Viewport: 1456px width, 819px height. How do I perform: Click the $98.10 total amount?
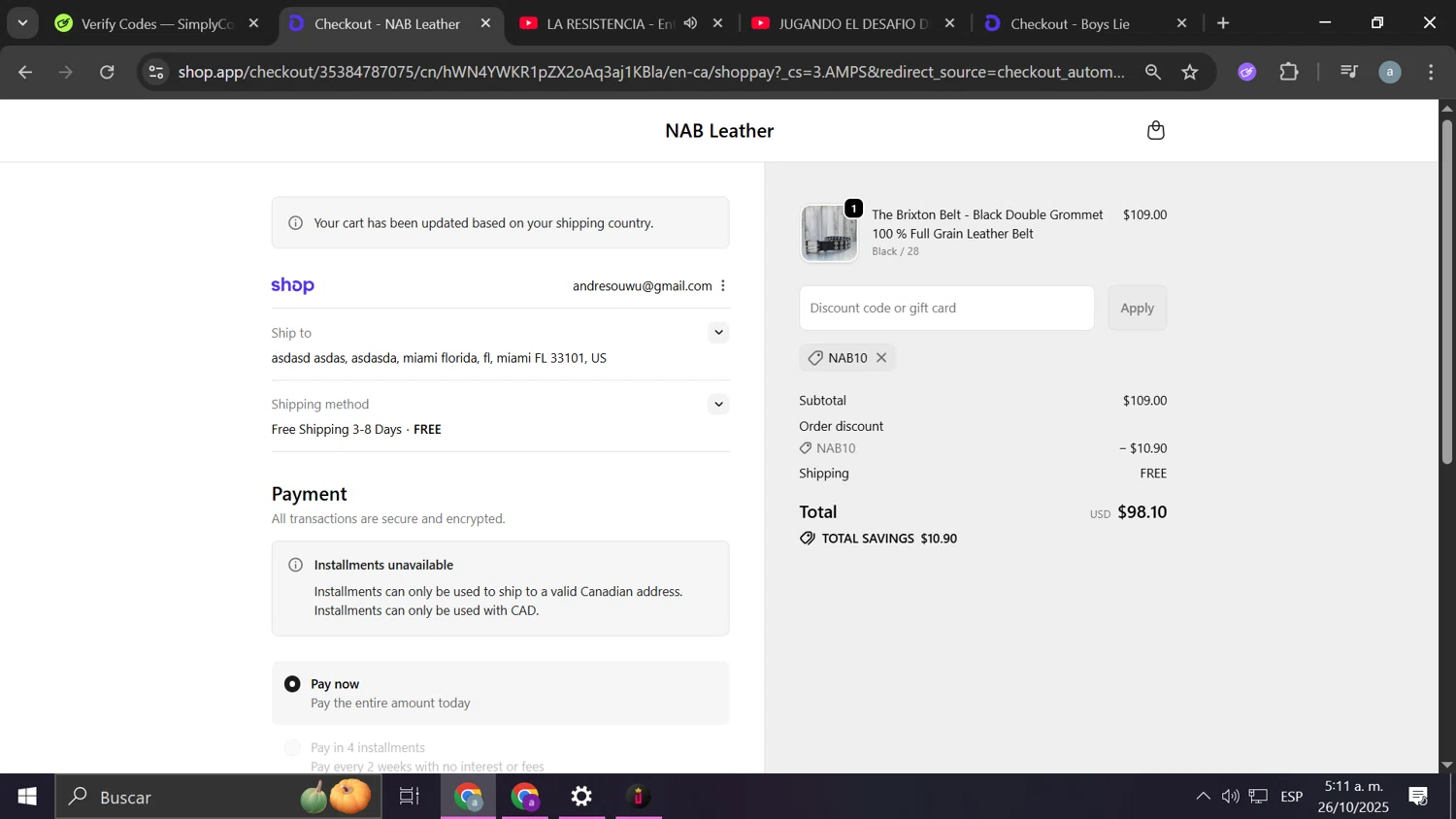pos(1142,512)
